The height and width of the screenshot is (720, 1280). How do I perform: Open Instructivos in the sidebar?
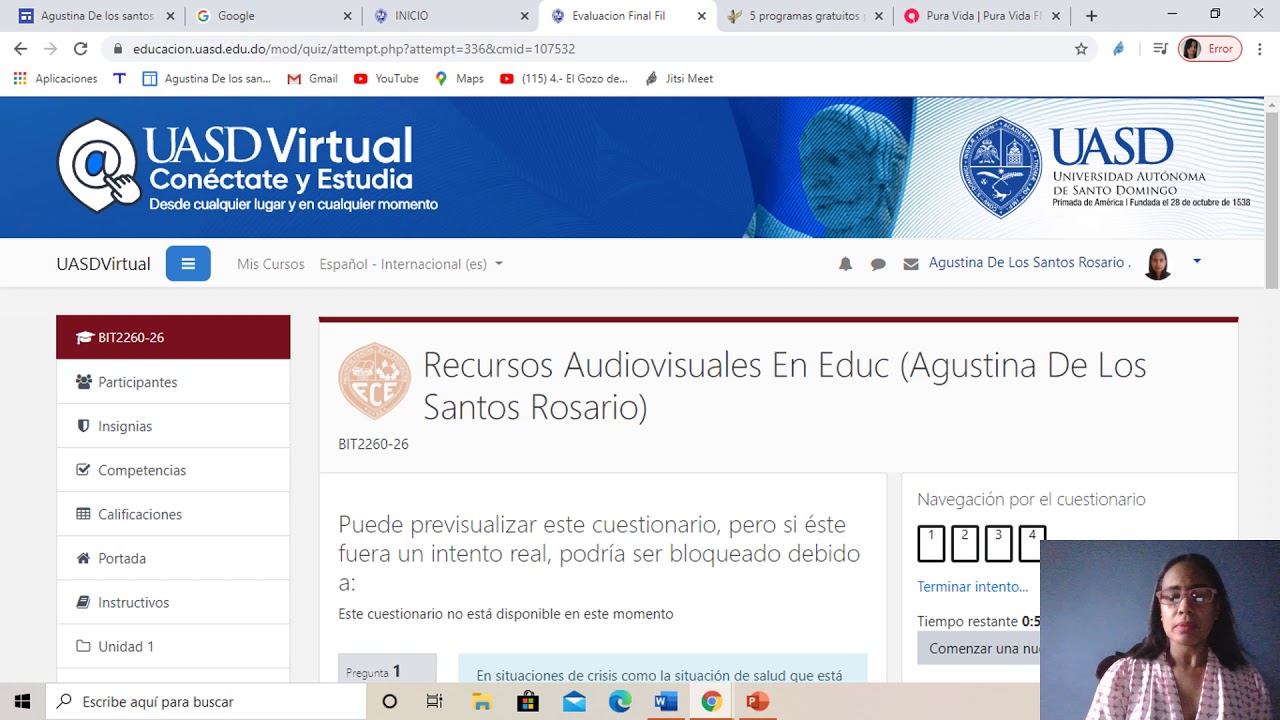click(x=173, y=602)
